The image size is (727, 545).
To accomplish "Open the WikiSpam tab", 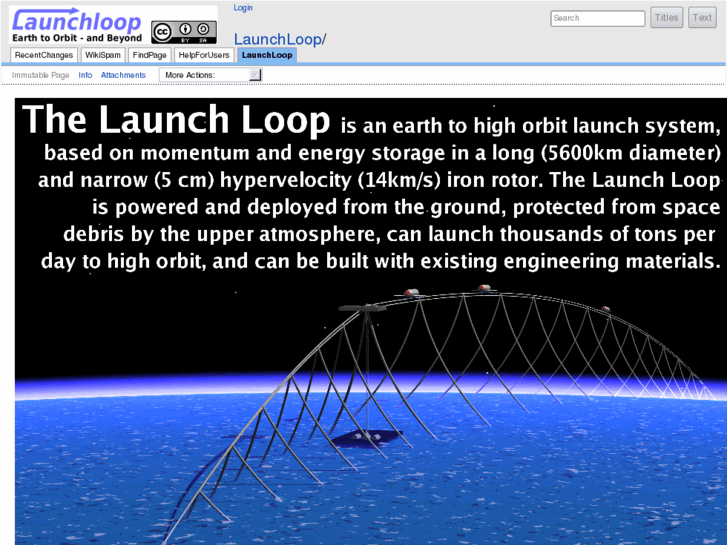I will pos(102,55).
